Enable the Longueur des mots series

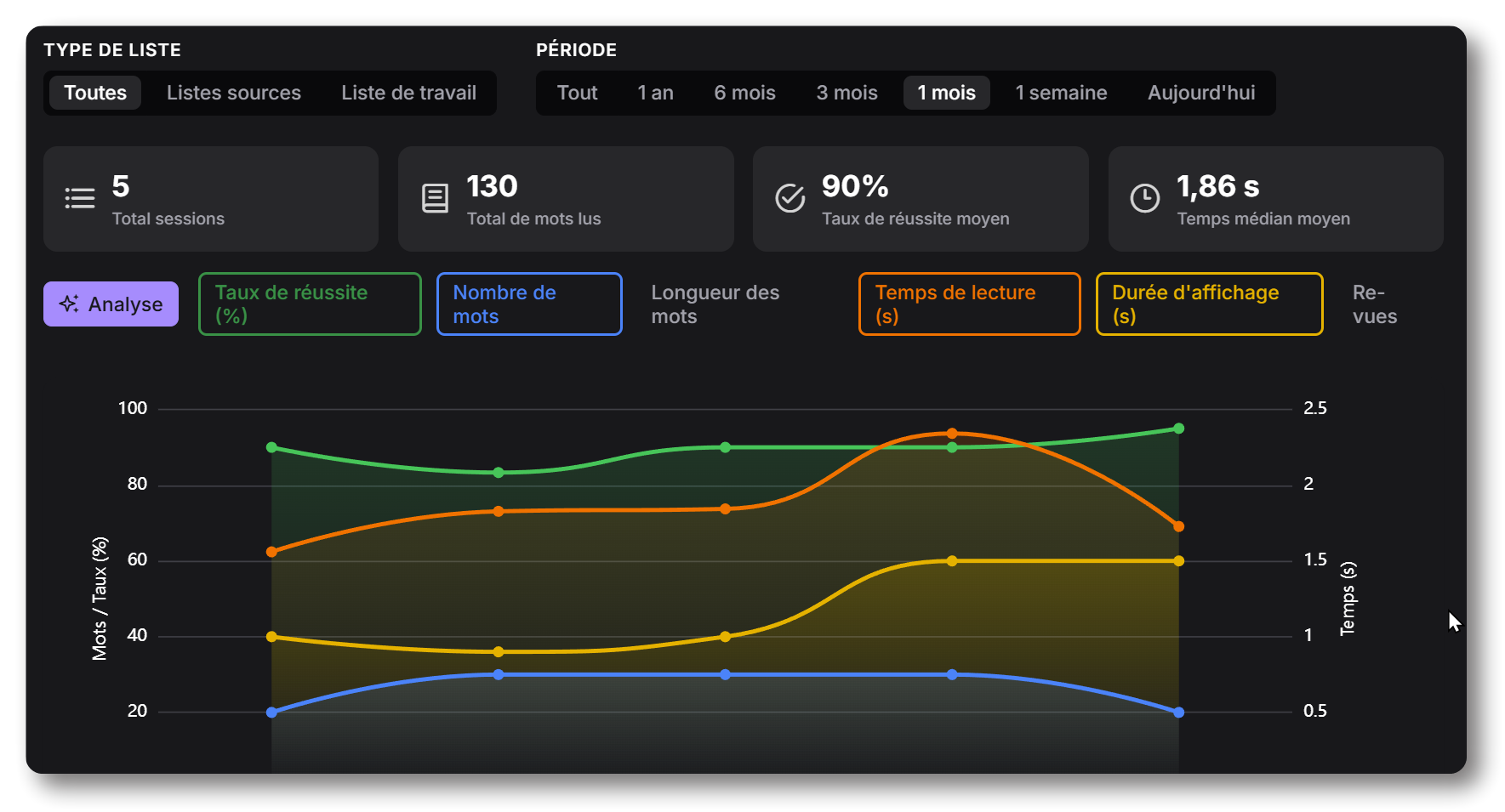(x=715, y=304)
